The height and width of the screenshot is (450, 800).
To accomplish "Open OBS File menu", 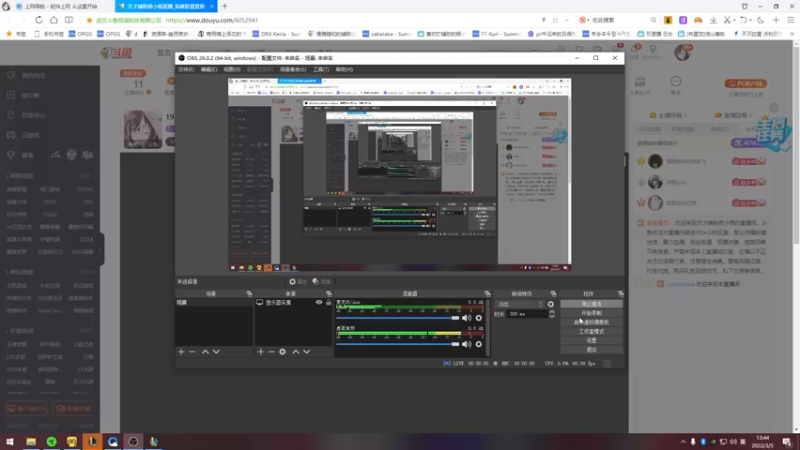I will click(186, 69).
